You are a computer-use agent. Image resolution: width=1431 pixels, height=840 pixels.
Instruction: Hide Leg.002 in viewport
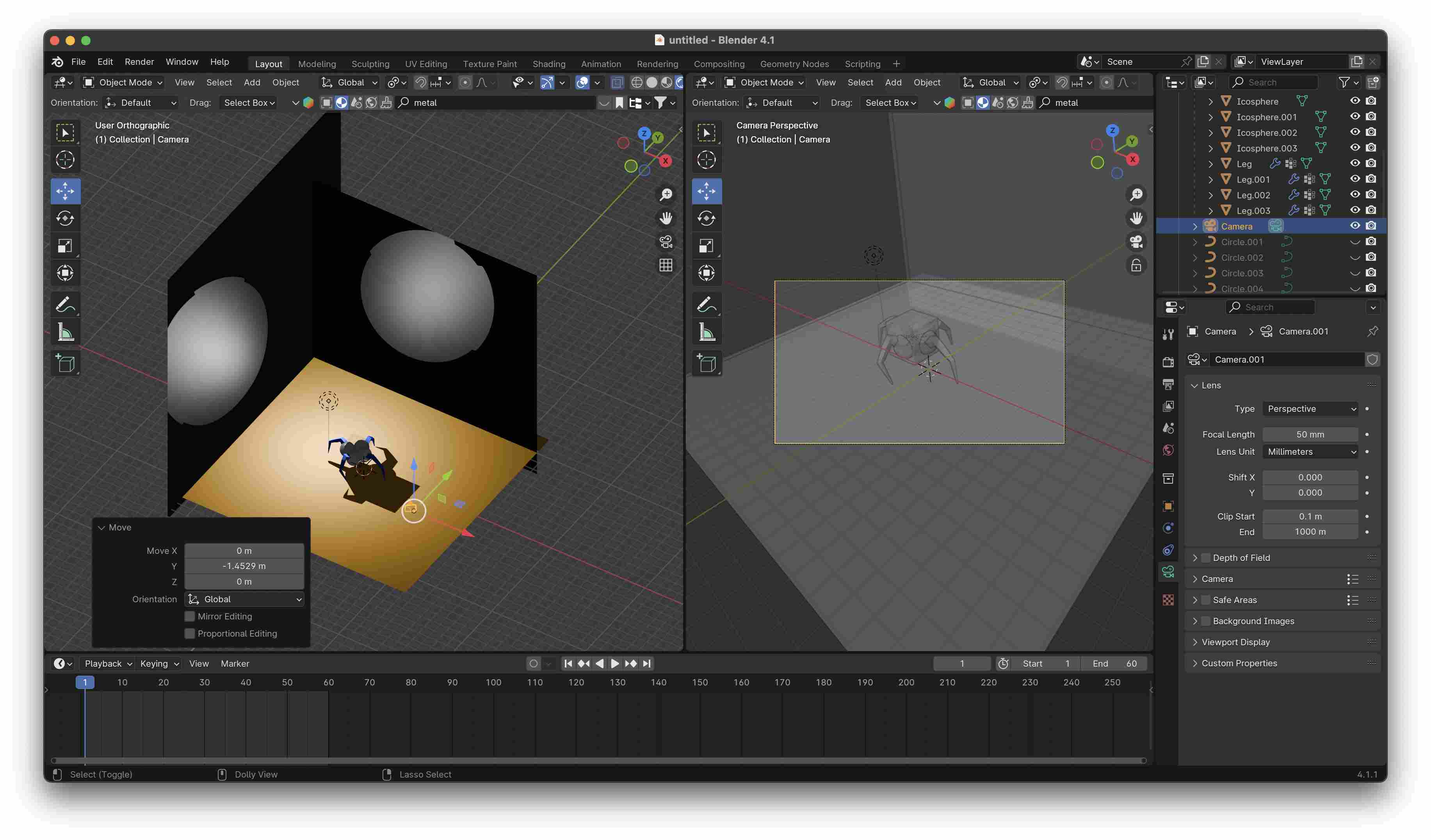1355,195
